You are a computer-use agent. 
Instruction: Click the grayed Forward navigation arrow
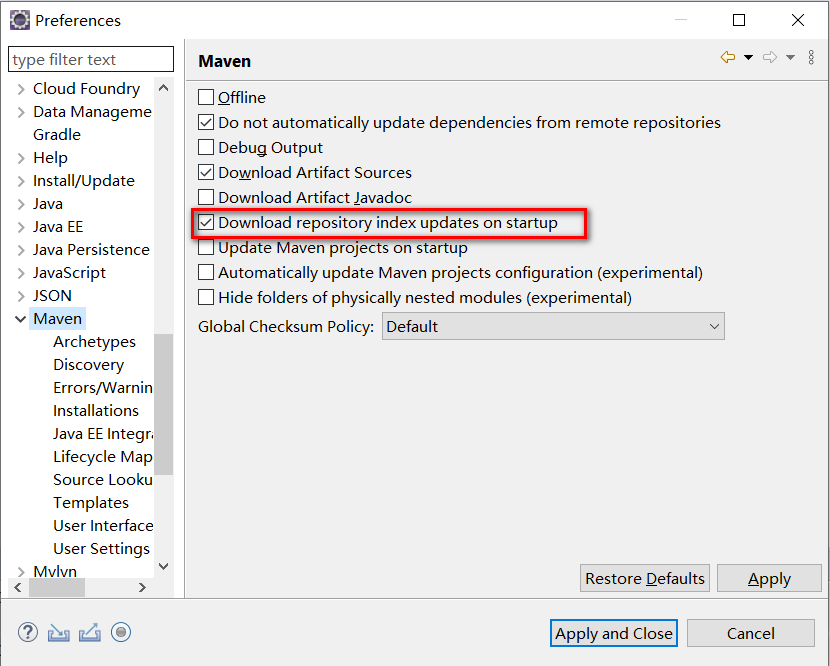point(770,57)
